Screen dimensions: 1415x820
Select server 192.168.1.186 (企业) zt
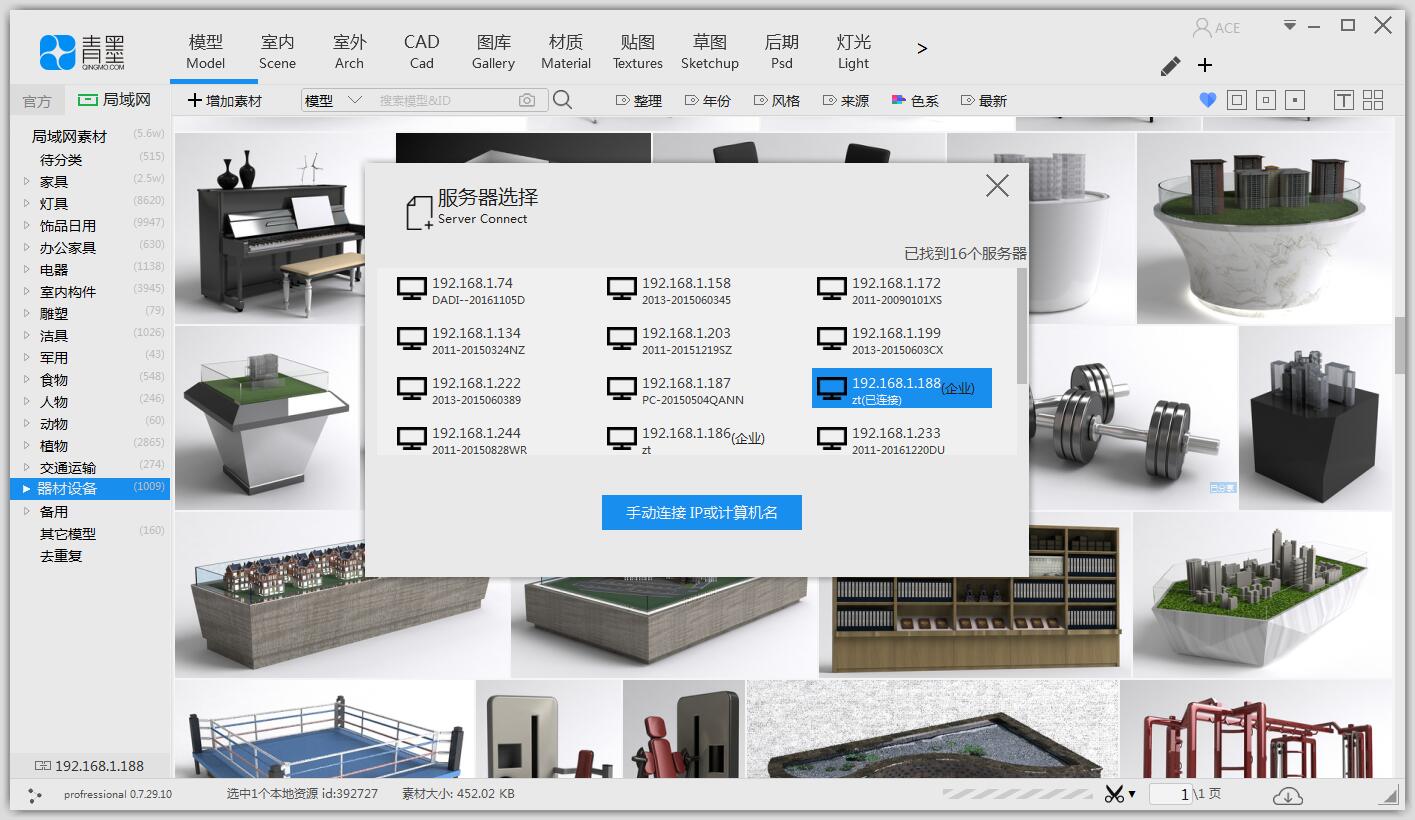692,440
